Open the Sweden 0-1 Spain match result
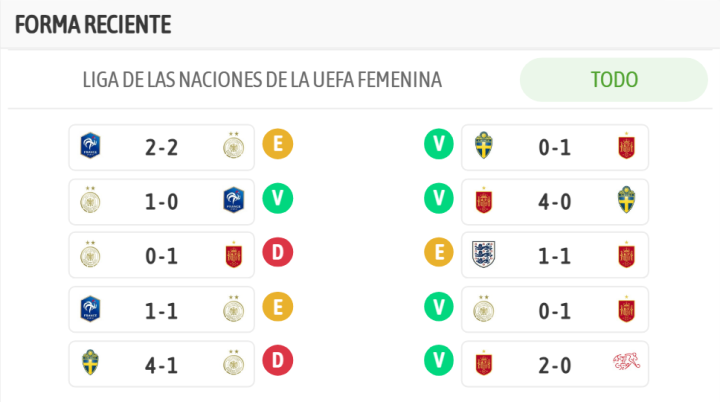Screen dimensions: 720x402 click(x=554, y=147)
